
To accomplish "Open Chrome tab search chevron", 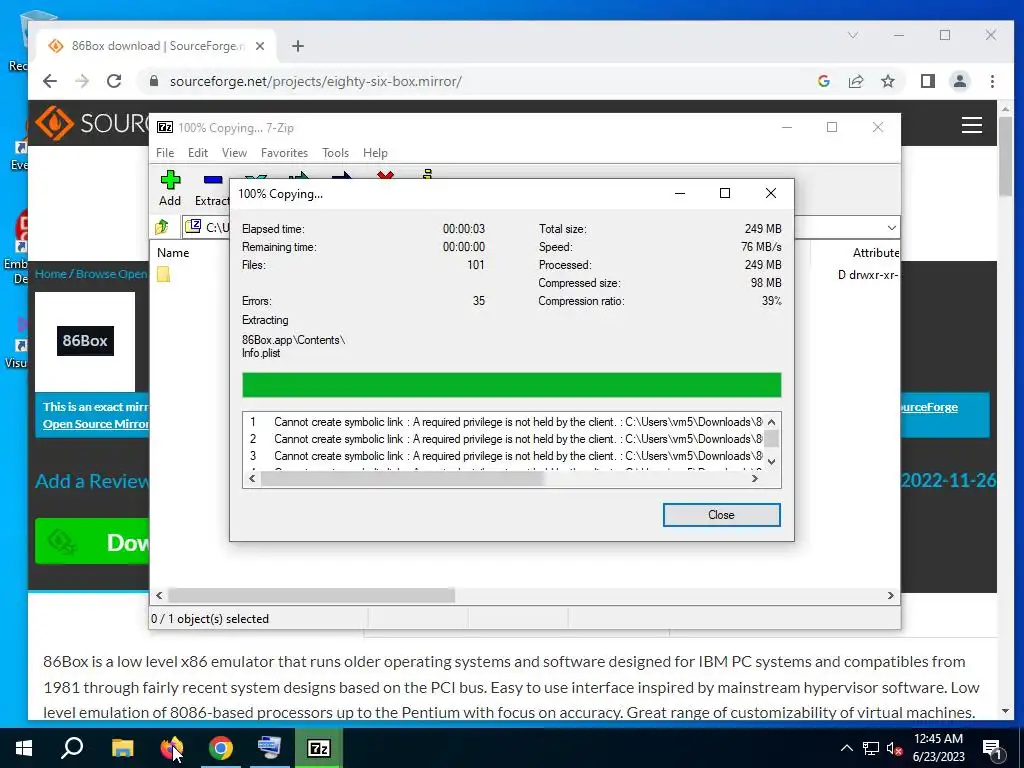I will point(853,35).
